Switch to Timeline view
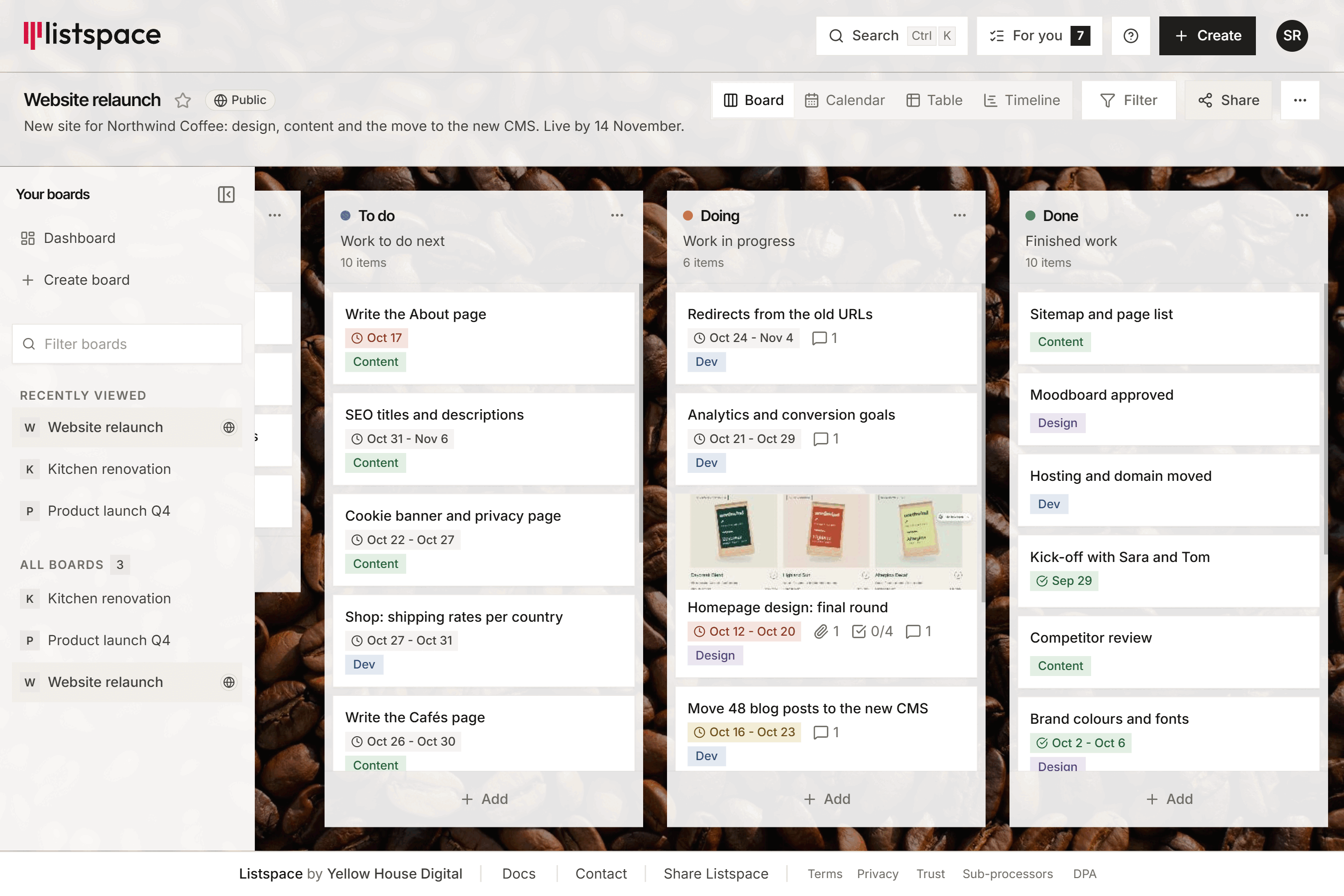This screenshot has width=1344, height=896. (x=1022, y=100)
